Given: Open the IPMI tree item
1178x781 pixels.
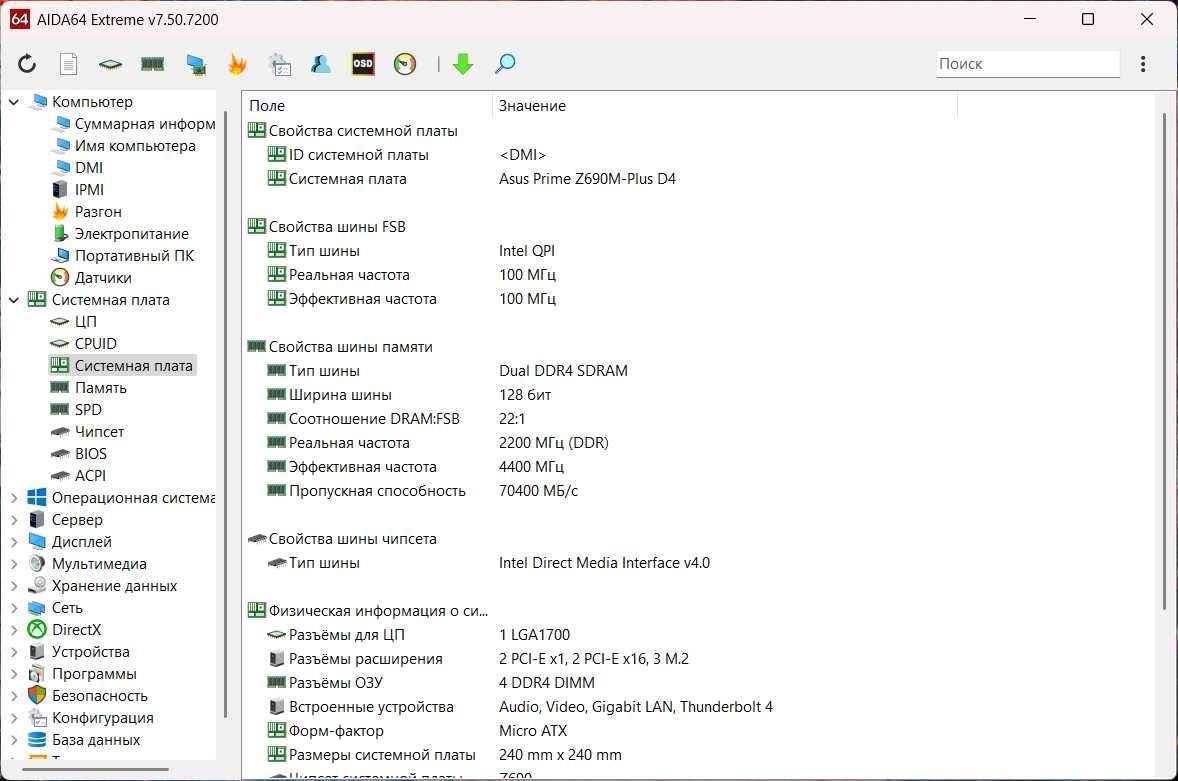Looking at the screenshot, I should click(89, 190).
